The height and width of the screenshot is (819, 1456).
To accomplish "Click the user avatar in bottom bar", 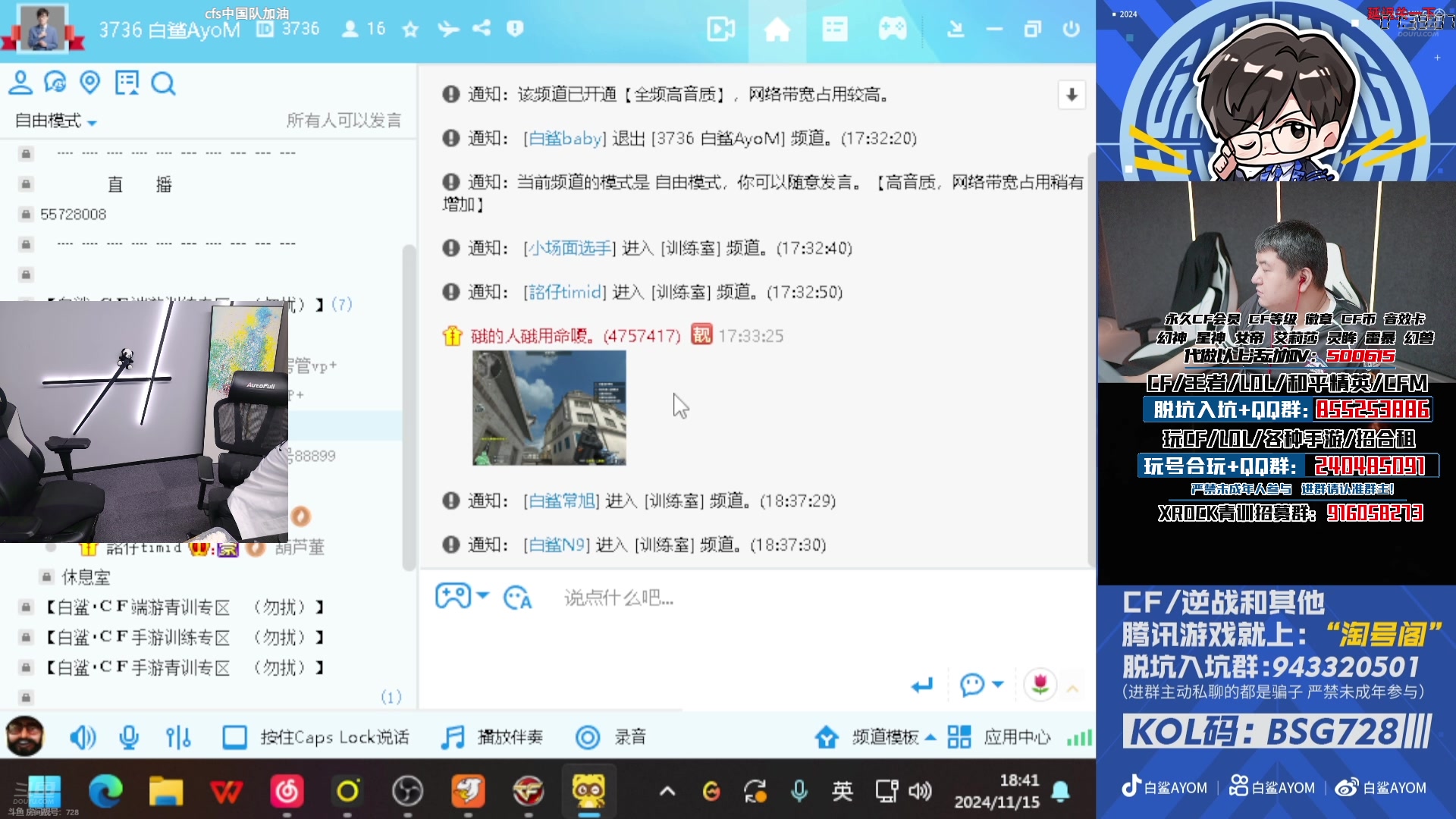I will 25,736.
